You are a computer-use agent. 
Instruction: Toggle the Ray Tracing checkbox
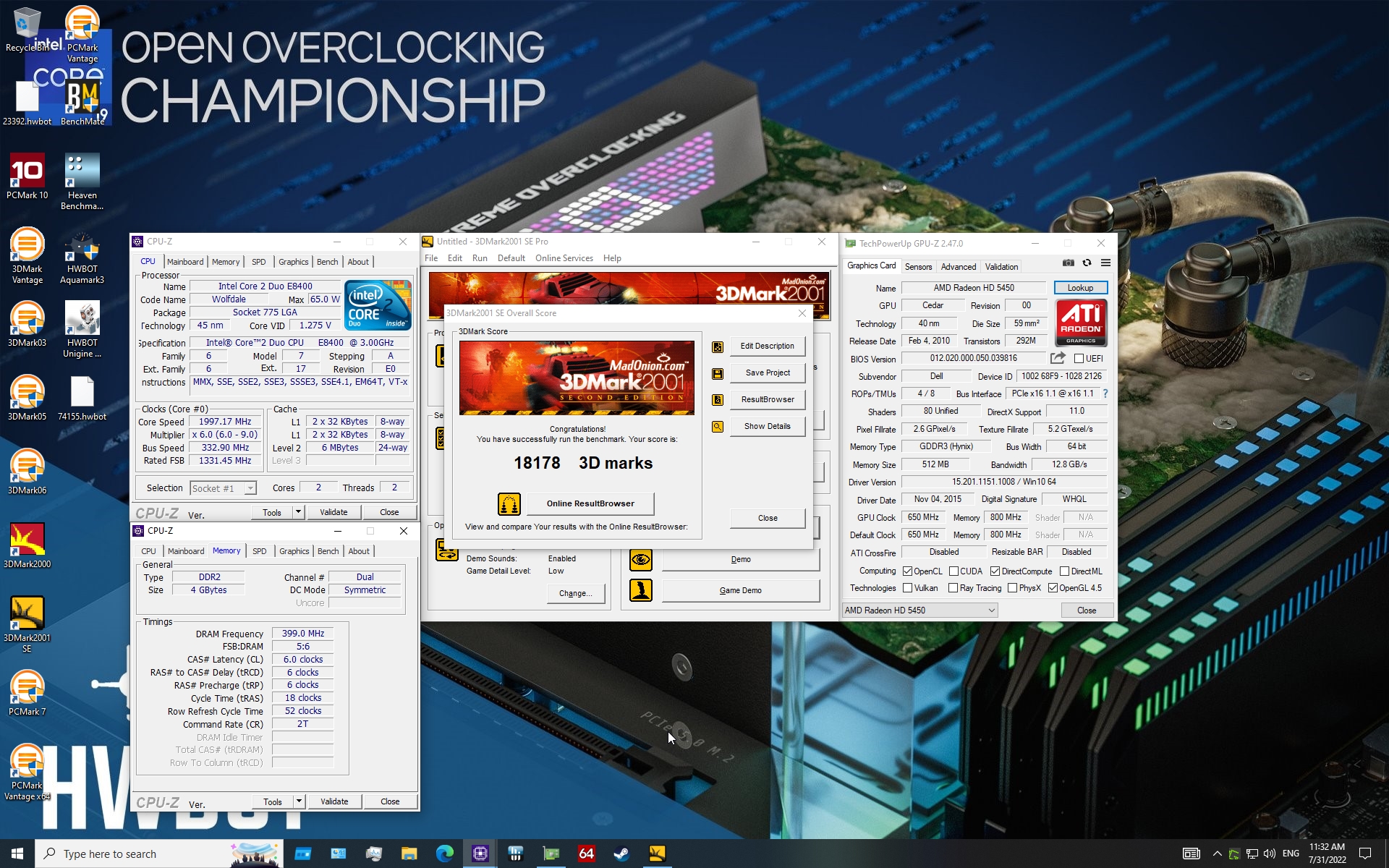click(x=953, y=588)
